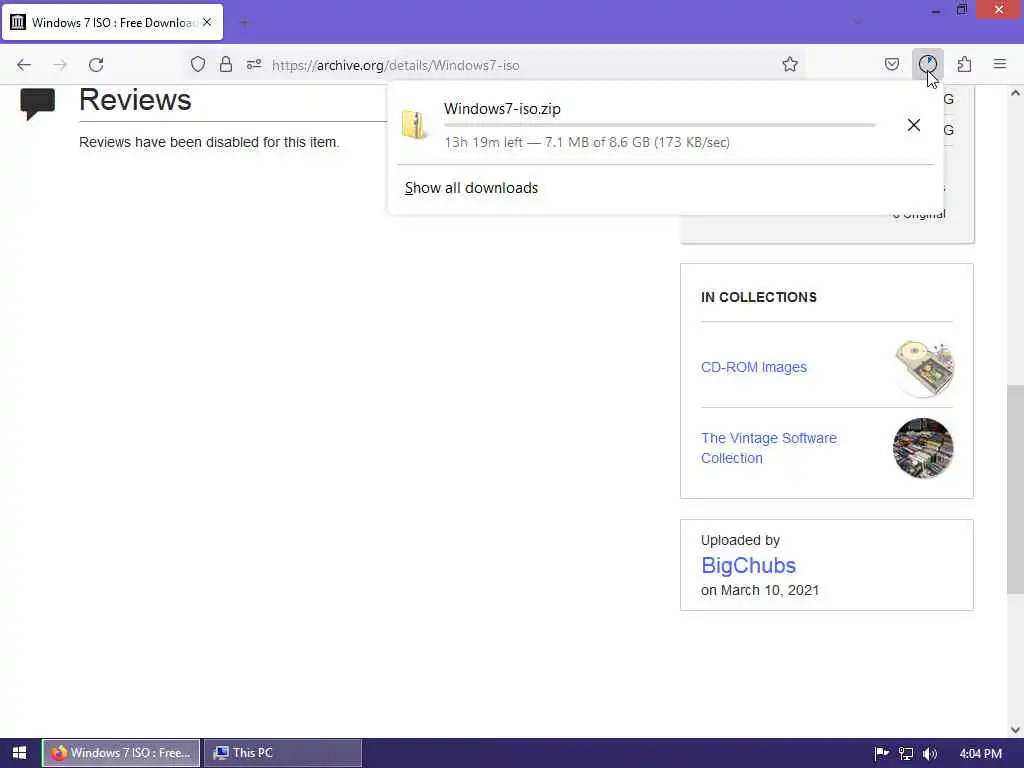The height and width of the screenshot is (768, 1024).
Task: Switch to Firefox taskbar button
Action: [121, 753]
